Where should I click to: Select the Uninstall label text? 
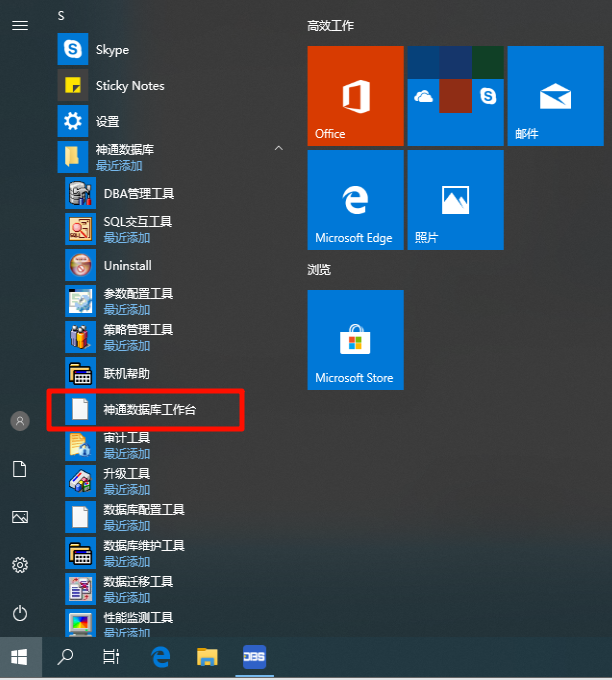click(x=128, y=265)
